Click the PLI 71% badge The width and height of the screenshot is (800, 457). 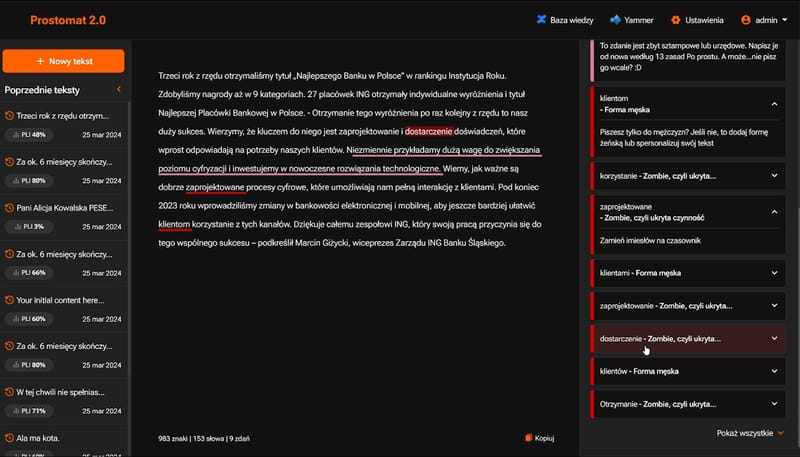pyautogui.click(x=29, y=411)
